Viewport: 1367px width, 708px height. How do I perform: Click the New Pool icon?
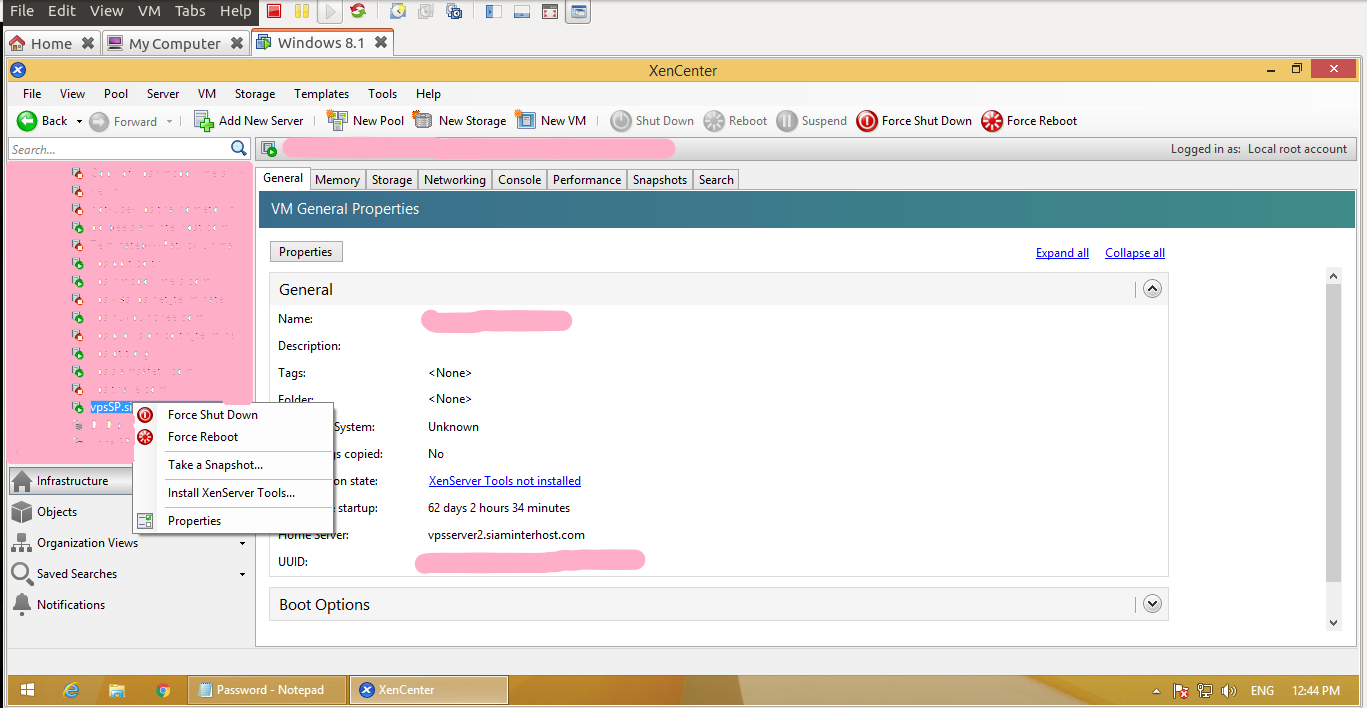coord(338,121)
